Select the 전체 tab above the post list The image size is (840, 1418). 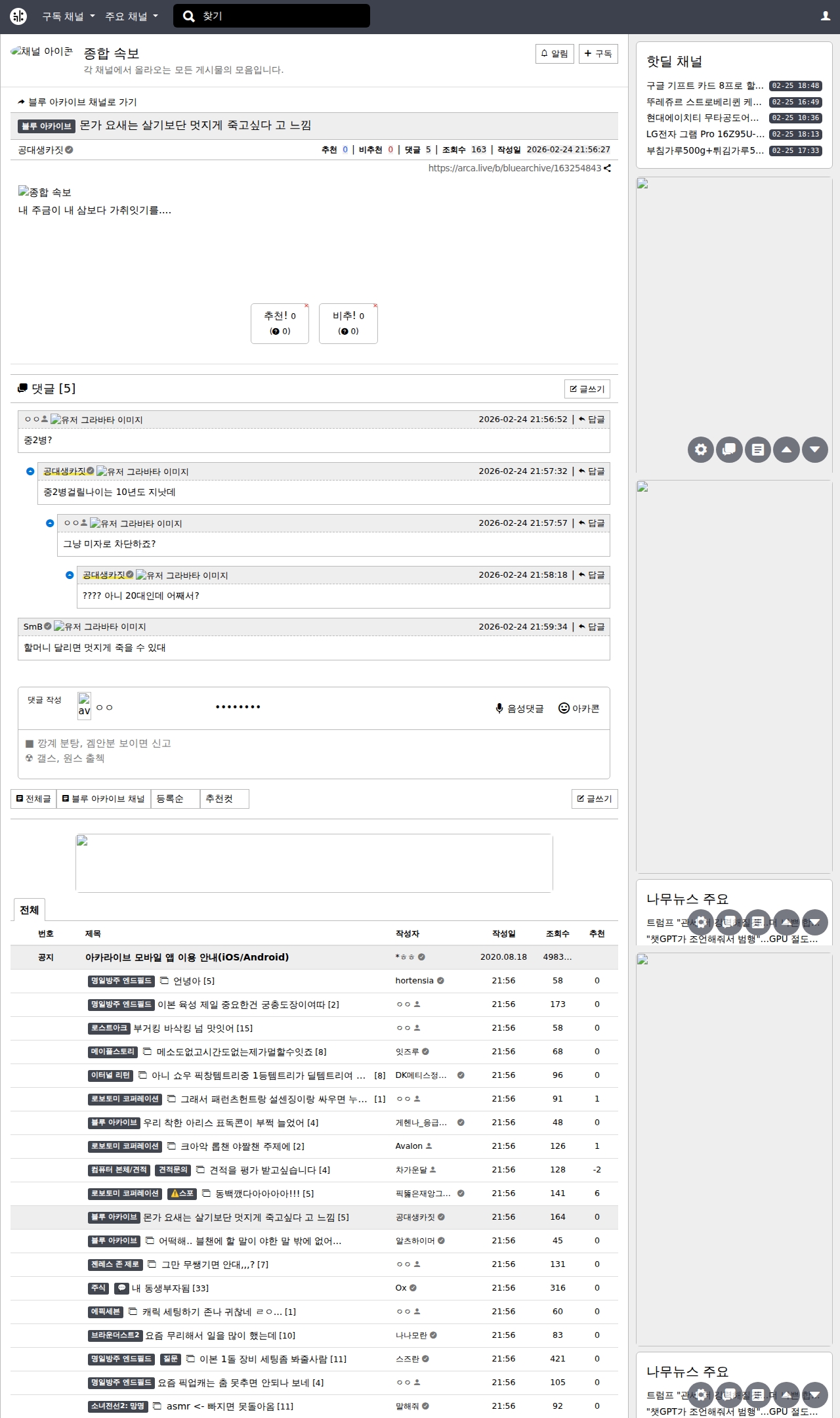coord(30,910)
